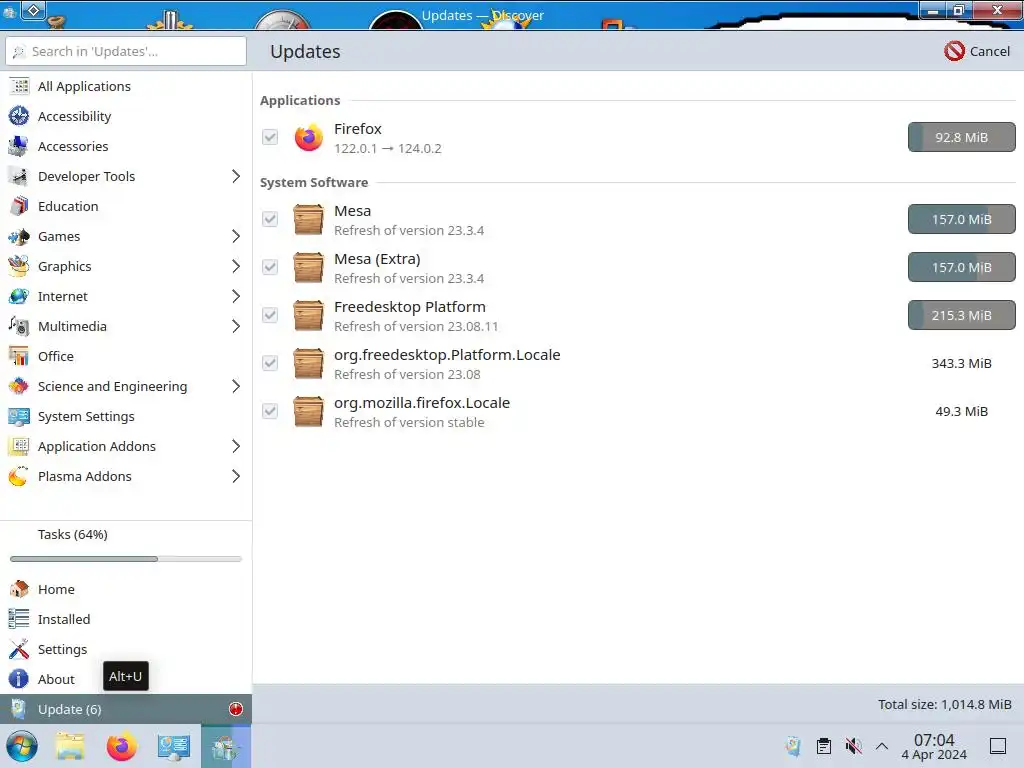Image resolution: width=1024 pixels, height=768 pixels.
Task: Click the Settings tools icon
Action: [19, 649]
